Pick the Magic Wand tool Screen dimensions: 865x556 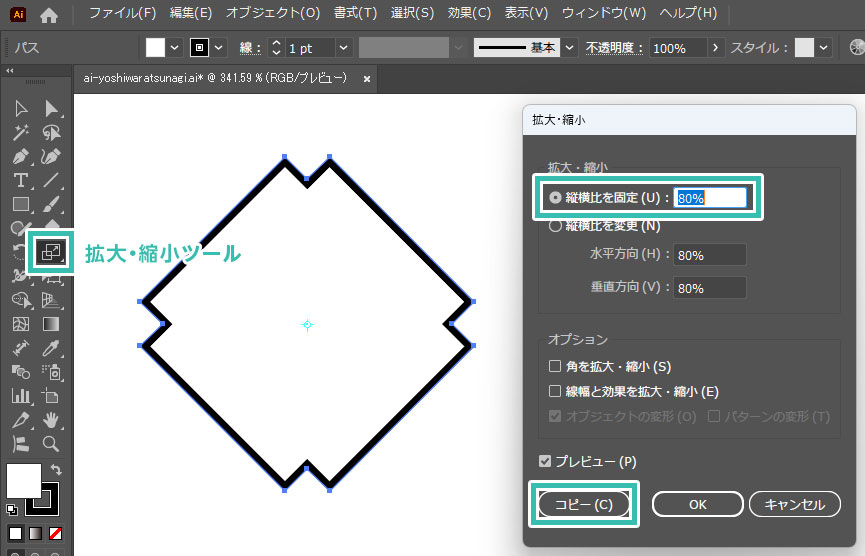pyautogui.click(x=20, y=133)
